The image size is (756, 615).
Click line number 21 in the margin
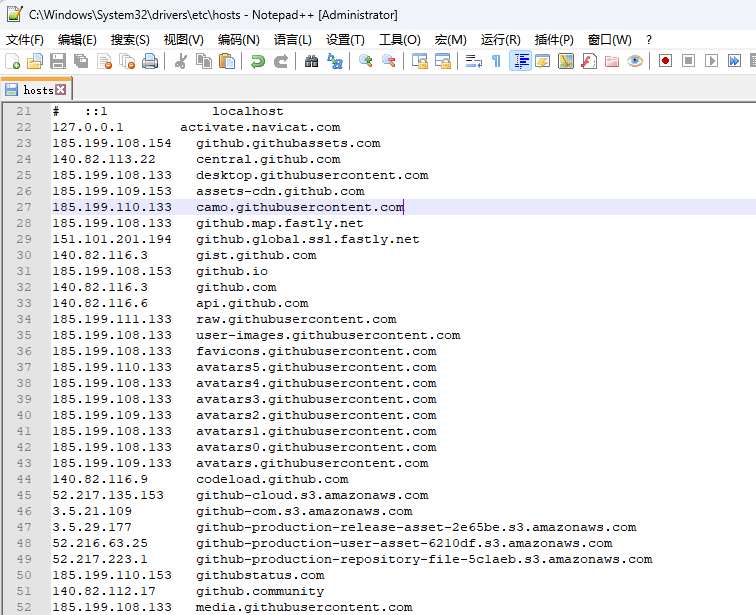24,111
